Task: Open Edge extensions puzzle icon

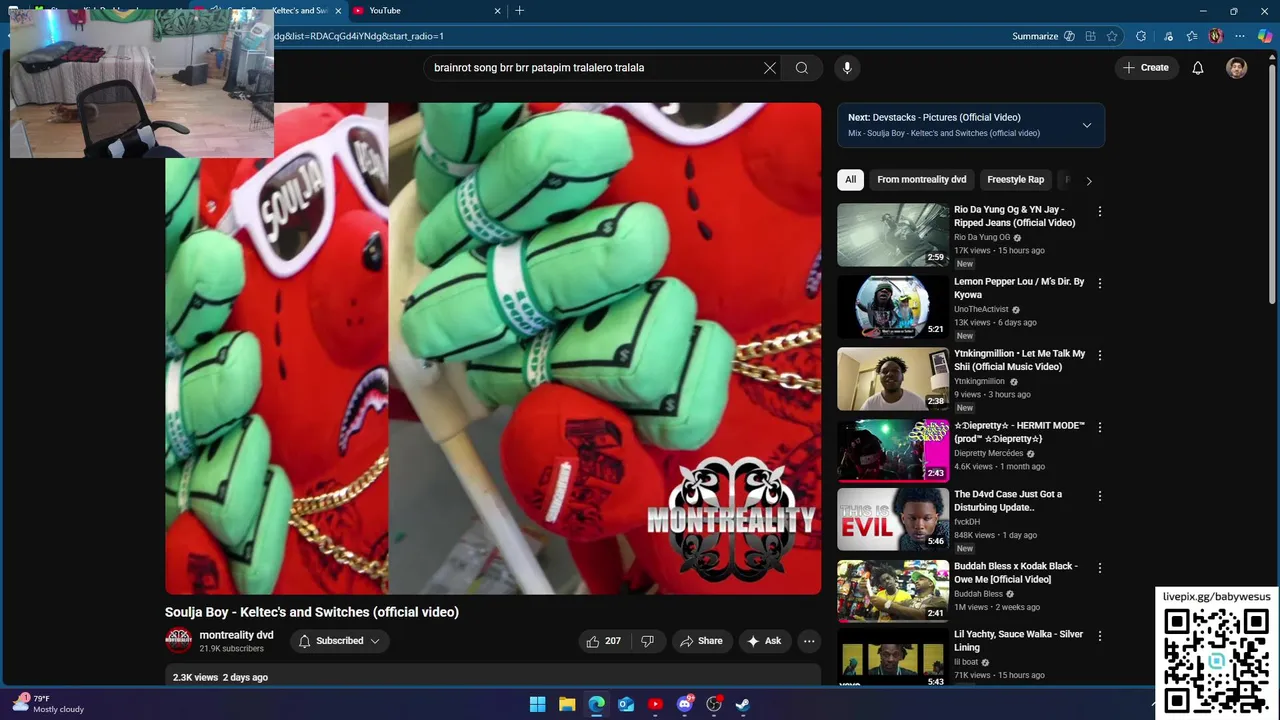Action: click(1141, 36)
